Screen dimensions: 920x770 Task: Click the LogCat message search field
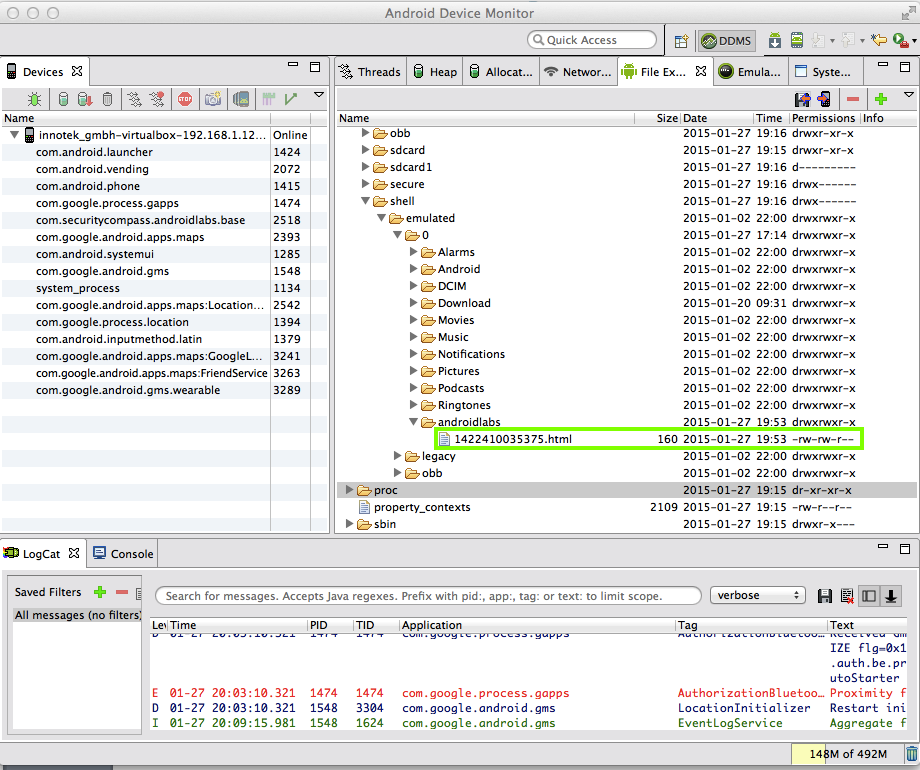[x=428, y=596]
